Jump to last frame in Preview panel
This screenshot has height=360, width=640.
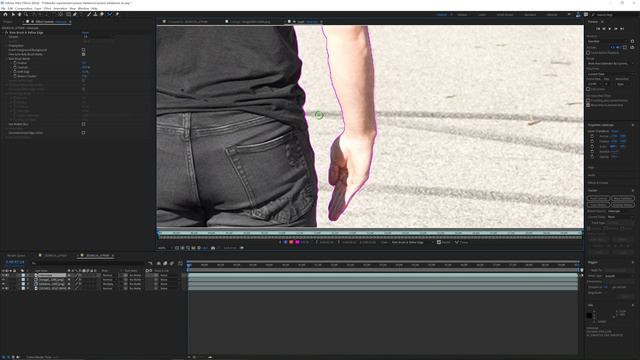click(x=622, y=29)
